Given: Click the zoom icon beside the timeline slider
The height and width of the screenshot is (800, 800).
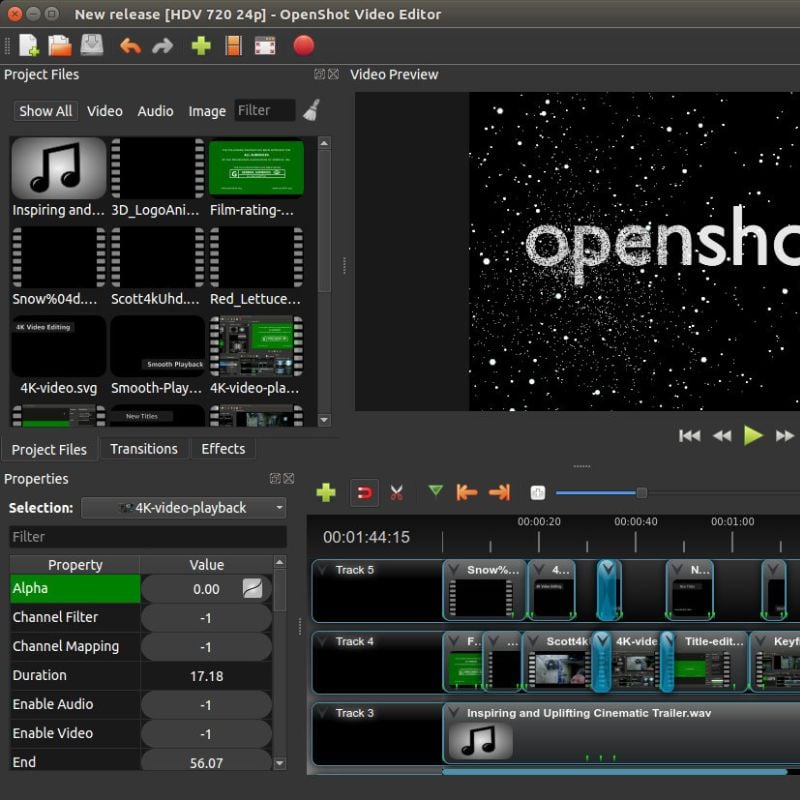Looking at the screenshot, I should [x=538, y=493].
